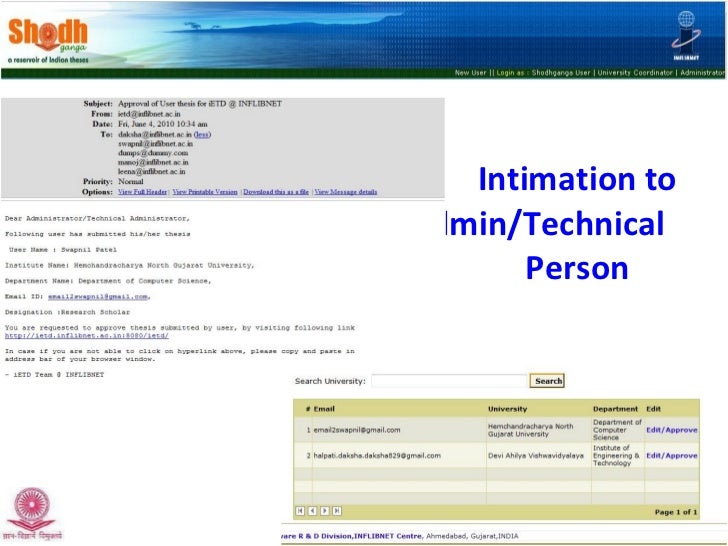Click Department of Computer Science table cell
The image size is (728, 546).
[x=617, y=430]
